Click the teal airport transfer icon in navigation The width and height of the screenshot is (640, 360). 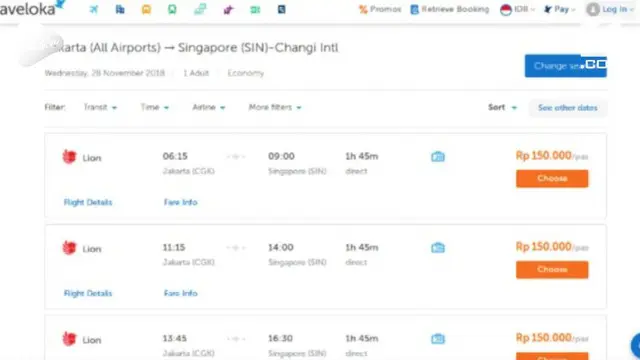[200, 9]
